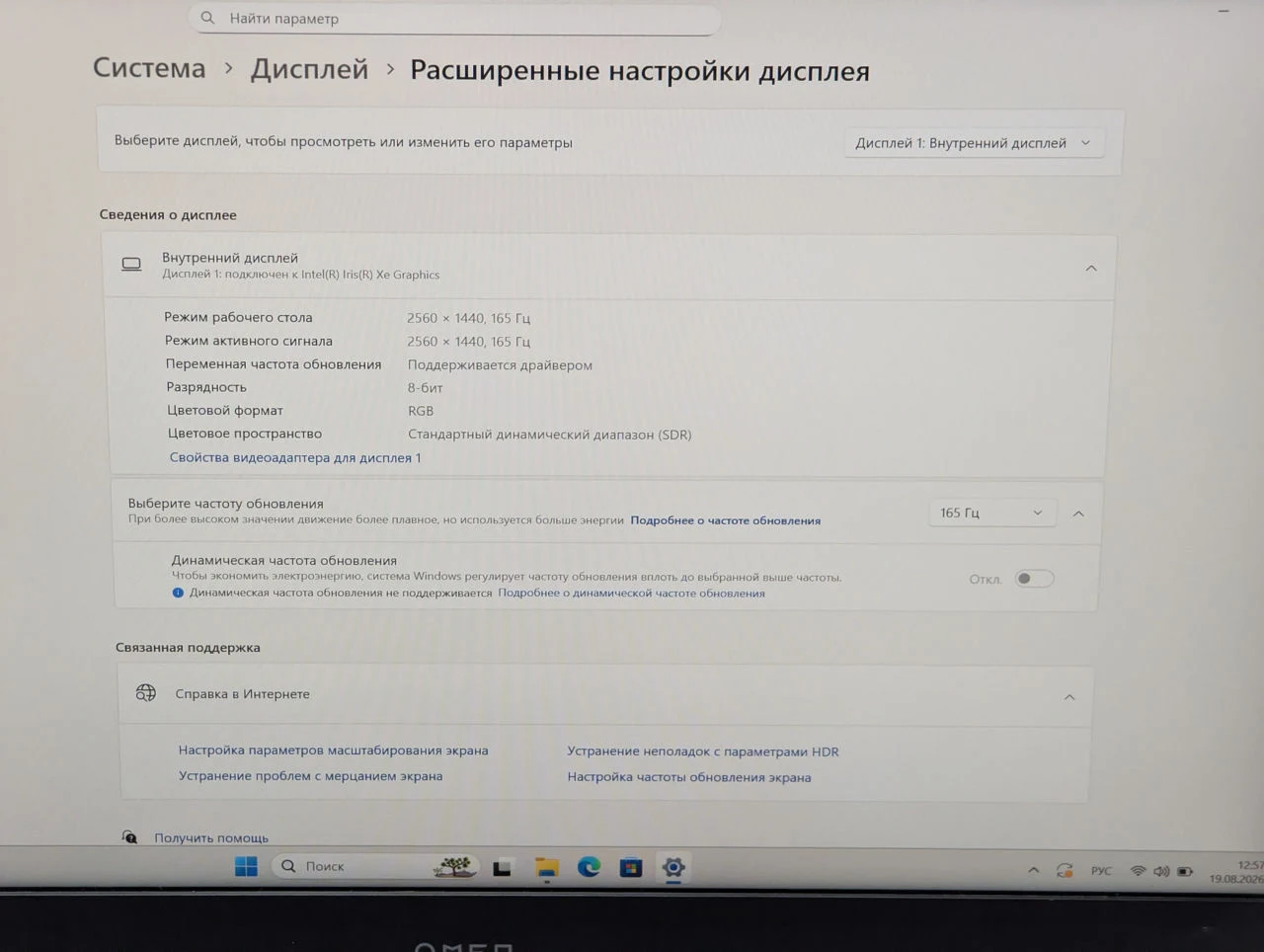Open "Устранение проблем с мерцанием экрана" link
The image size is (1264, 952).
(x=310, y=776)
